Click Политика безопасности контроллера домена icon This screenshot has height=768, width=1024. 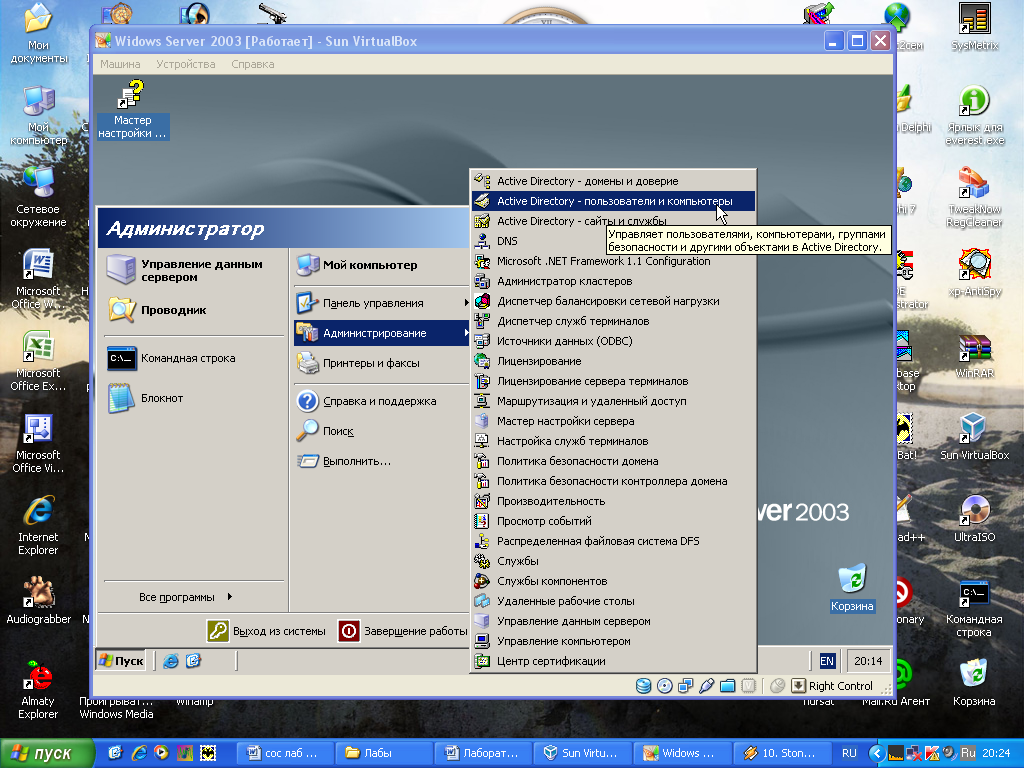(482, 481)
